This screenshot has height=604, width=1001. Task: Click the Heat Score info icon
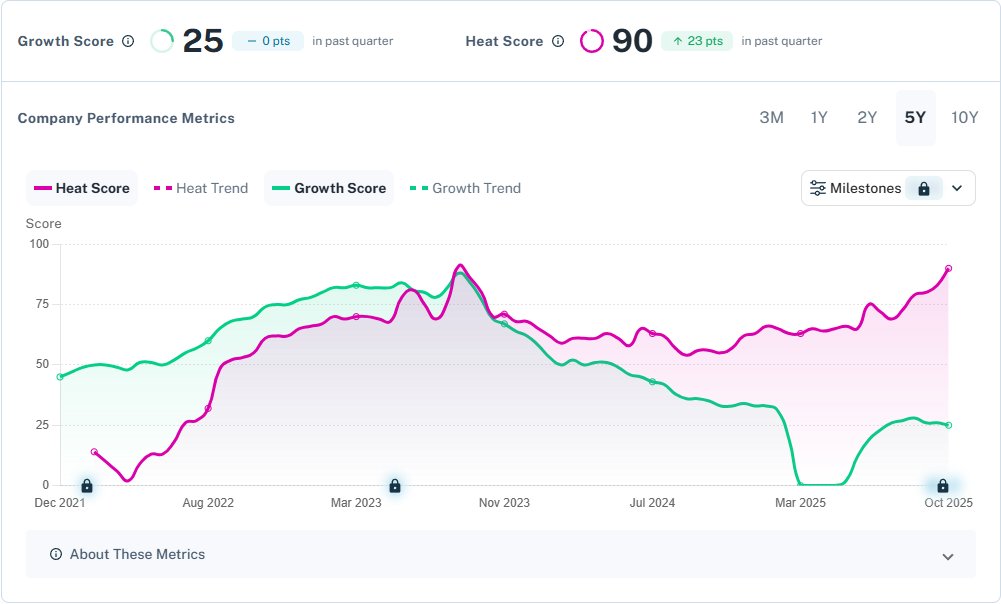click(x=558, y=42)
